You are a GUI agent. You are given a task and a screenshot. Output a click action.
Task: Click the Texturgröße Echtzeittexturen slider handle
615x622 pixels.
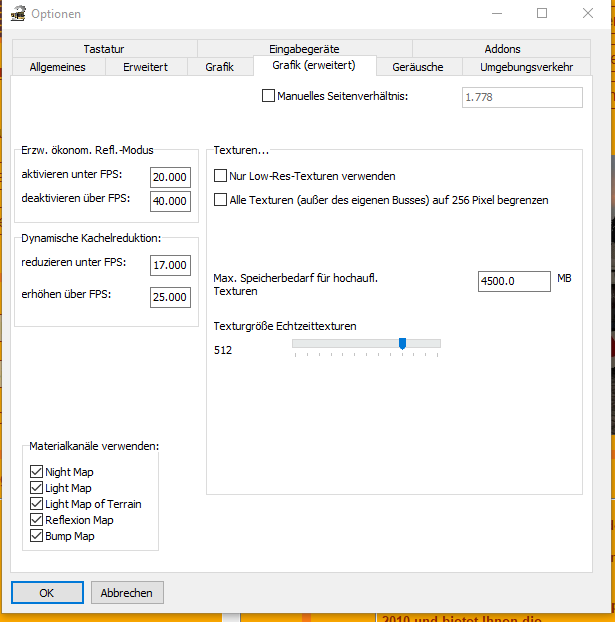click(x=402, y=344)
